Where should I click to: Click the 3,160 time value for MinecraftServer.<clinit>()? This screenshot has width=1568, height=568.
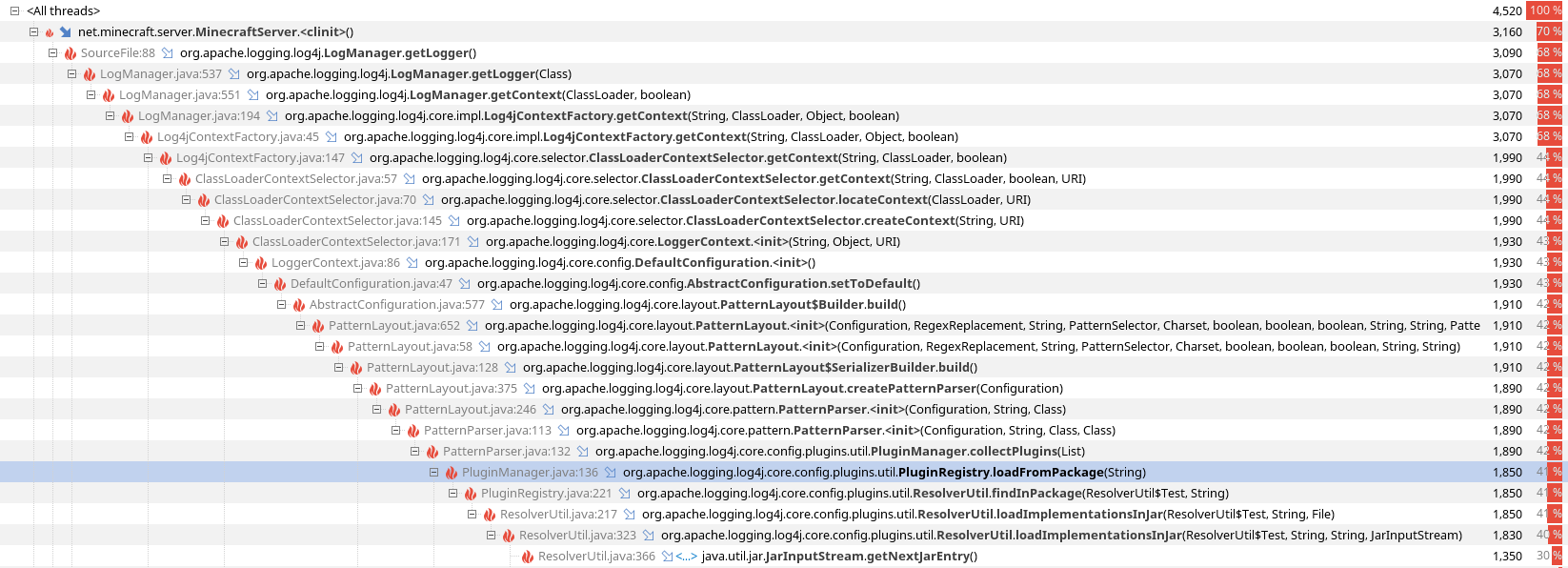tap(1507, 32)
